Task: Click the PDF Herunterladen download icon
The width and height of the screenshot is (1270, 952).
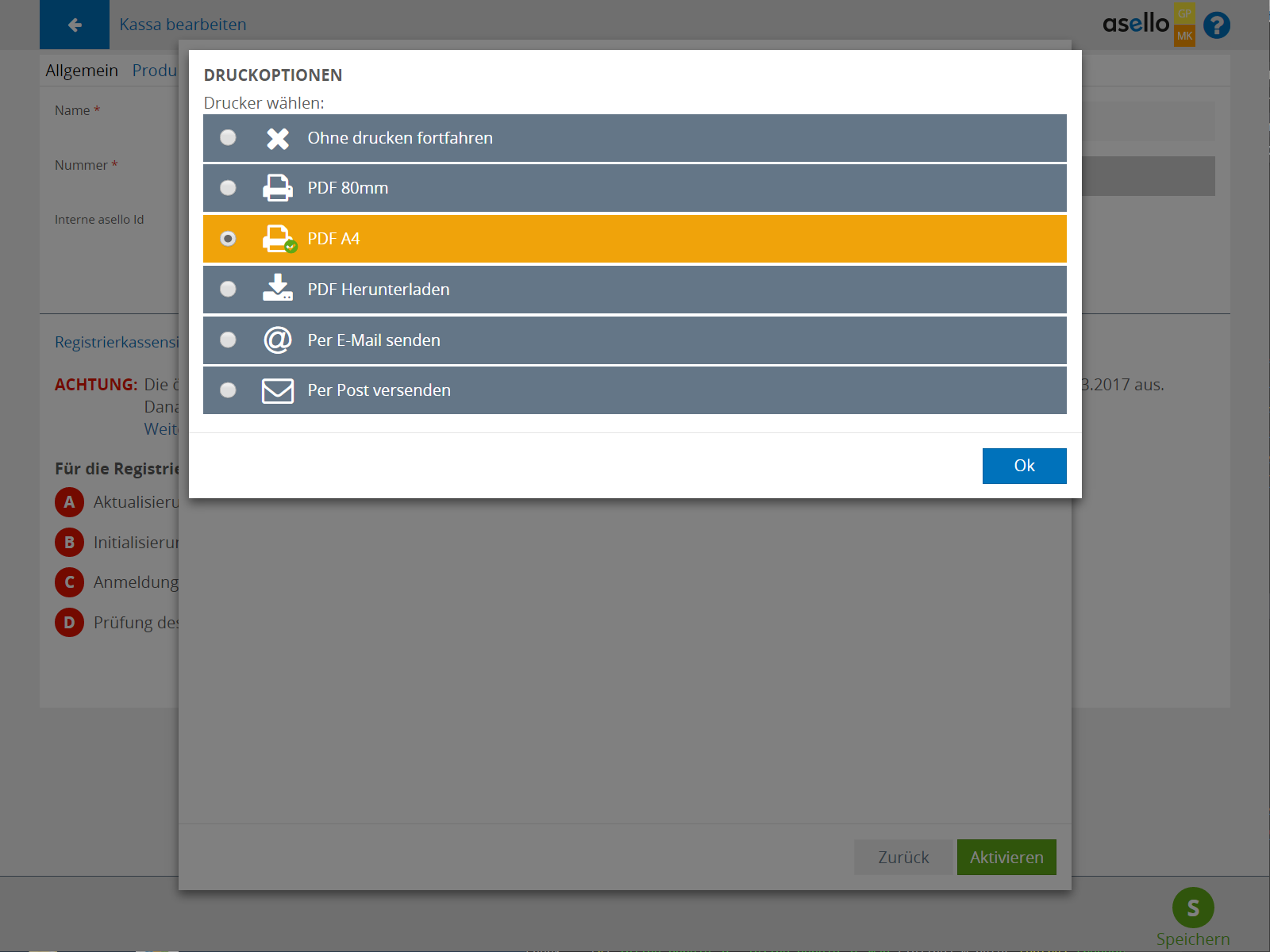Action: (278, 289)
